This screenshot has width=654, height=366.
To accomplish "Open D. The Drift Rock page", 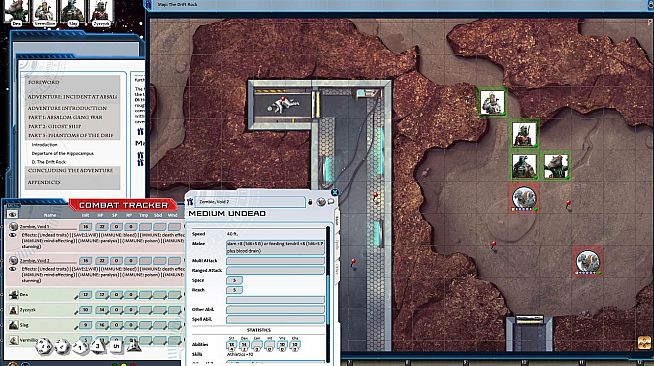I will pyautogui.click(x=49, y=162).
